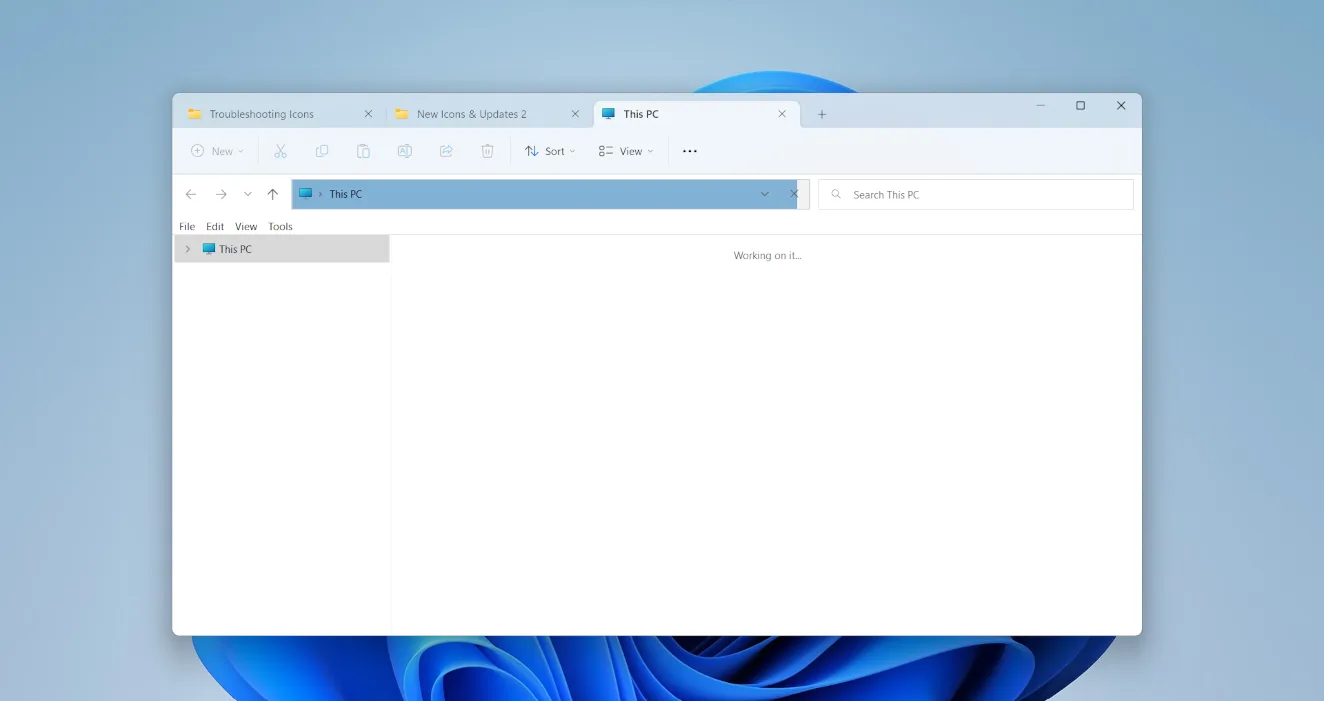Select This PC in navigation tree
Image resolution: width=1324 pixels, height=701 pixels.
click(282, 249)
